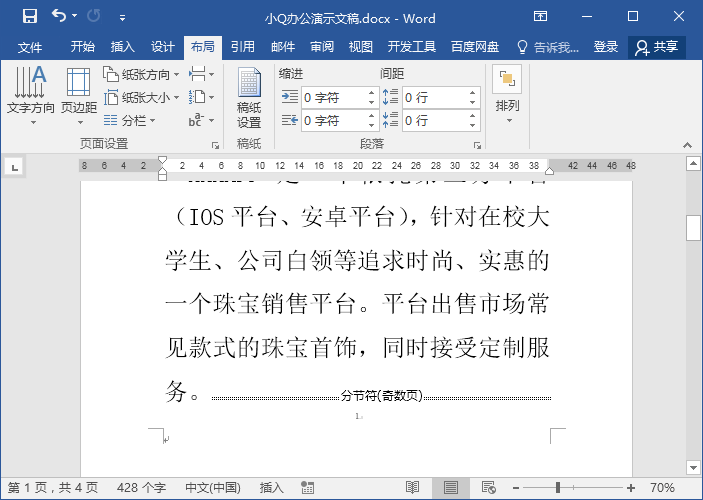703x500 pixels.
Task: Click the macro recording status icon
Action: click(x=308, y=488)
